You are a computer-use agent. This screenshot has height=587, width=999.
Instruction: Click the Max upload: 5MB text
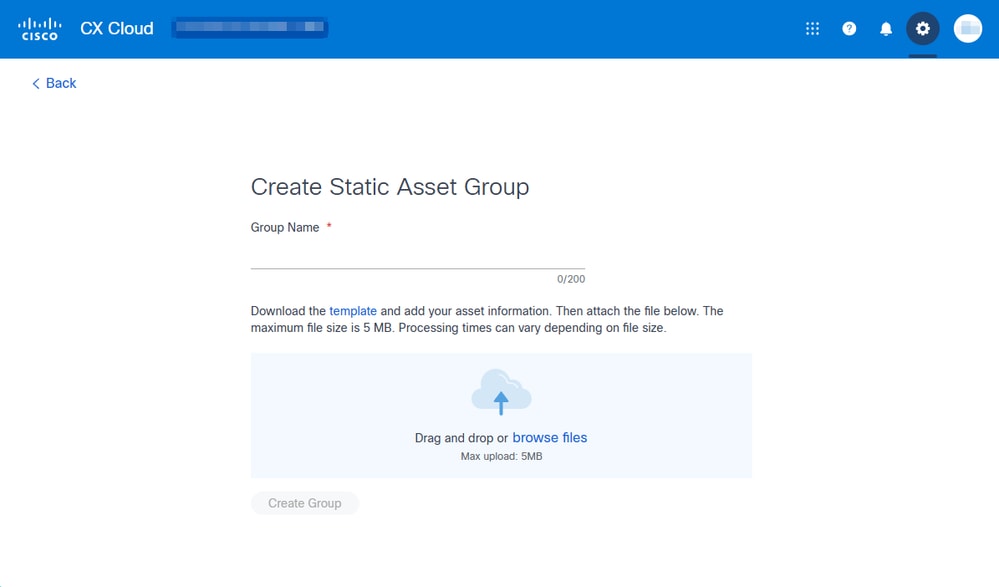(501, 456)
